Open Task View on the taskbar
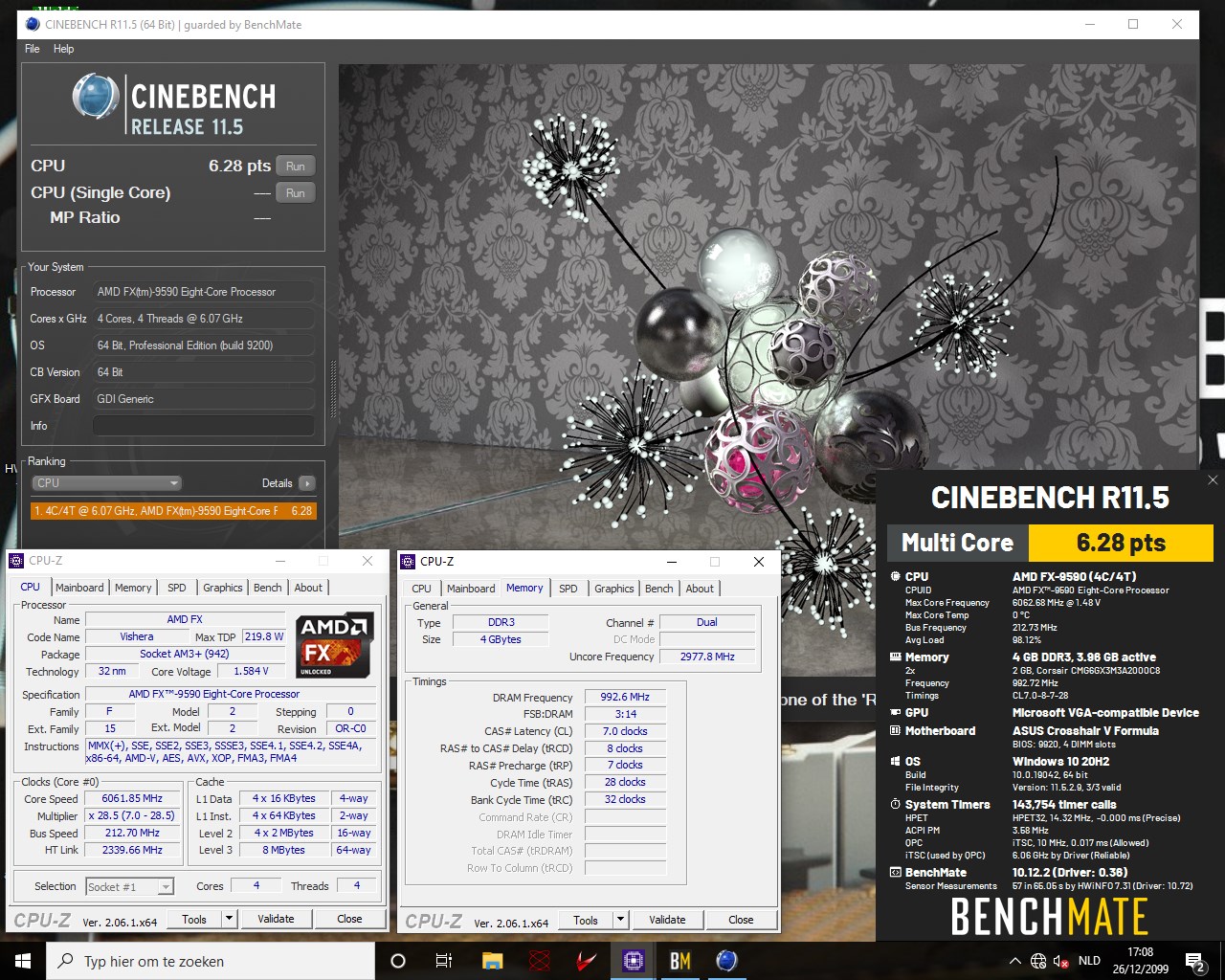This screenshot has height=980, width=1225. pos(444,961)
